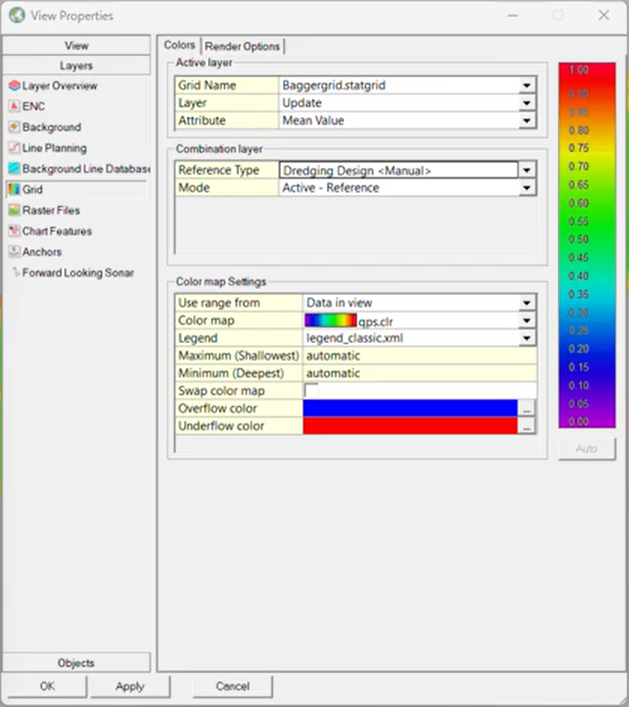Viewport: 629px width, 707px height.
Task: Open the Color map qps.clr dropdown
Action: pyautogui.click(x=526, y=321)
